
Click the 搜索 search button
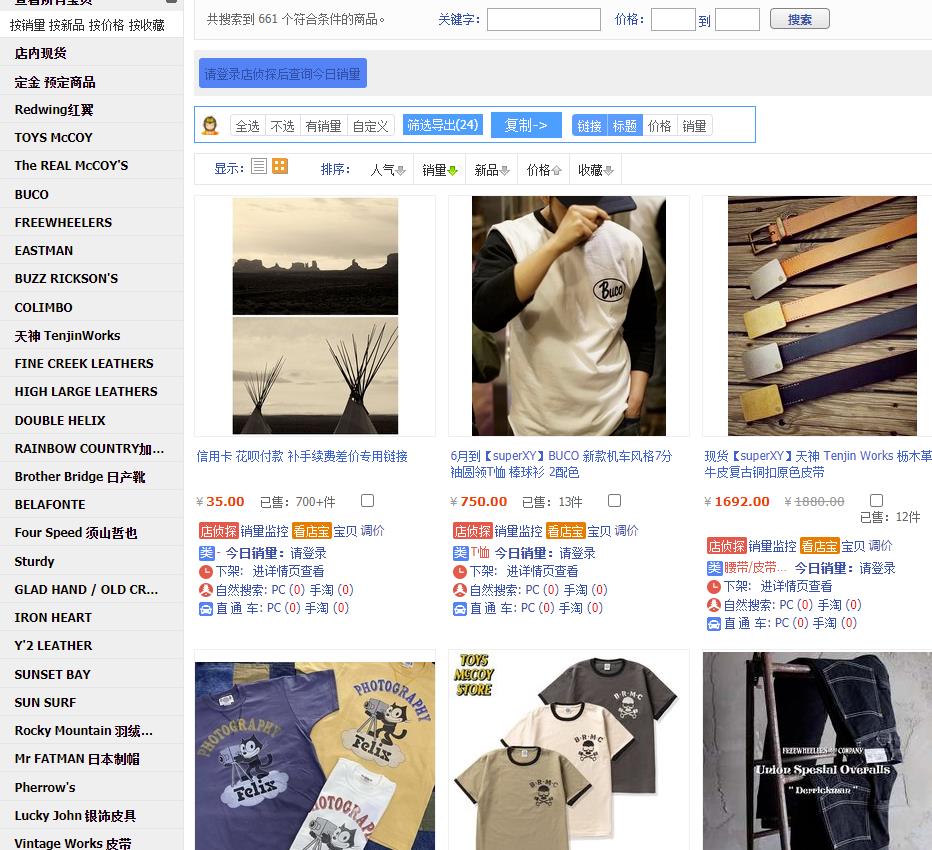click(799, 20)
